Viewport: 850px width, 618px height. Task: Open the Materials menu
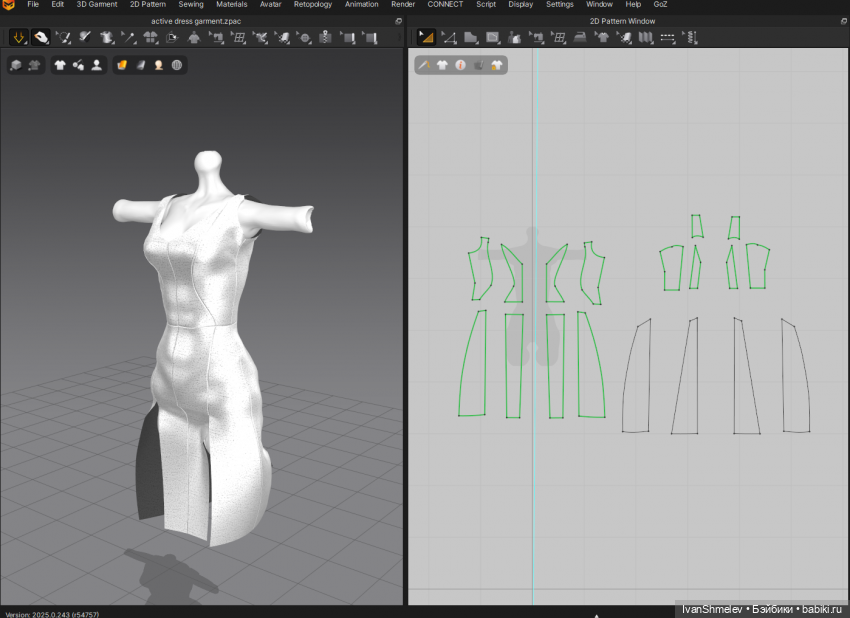(x=231, y=4)
